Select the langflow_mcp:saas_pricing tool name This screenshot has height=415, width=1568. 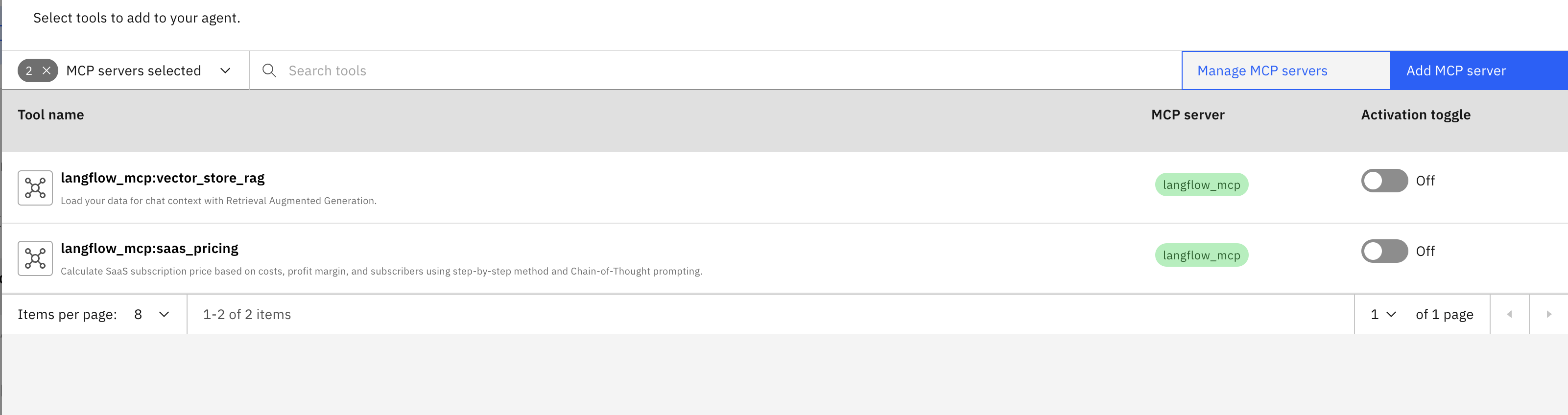(150, 248)
